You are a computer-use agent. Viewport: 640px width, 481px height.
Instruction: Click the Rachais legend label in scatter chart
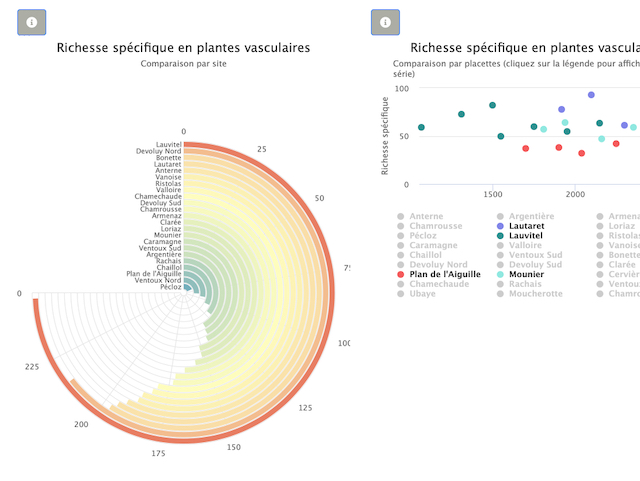(x=525, y=284)
